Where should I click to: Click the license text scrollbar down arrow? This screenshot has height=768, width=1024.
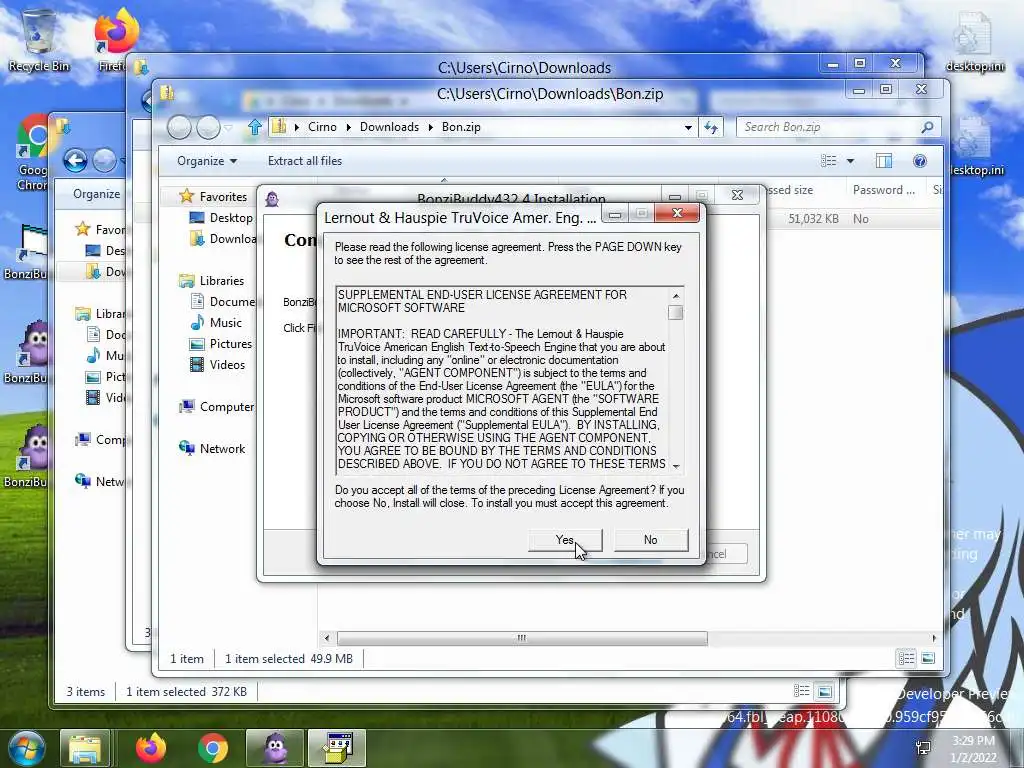point(676,466)
